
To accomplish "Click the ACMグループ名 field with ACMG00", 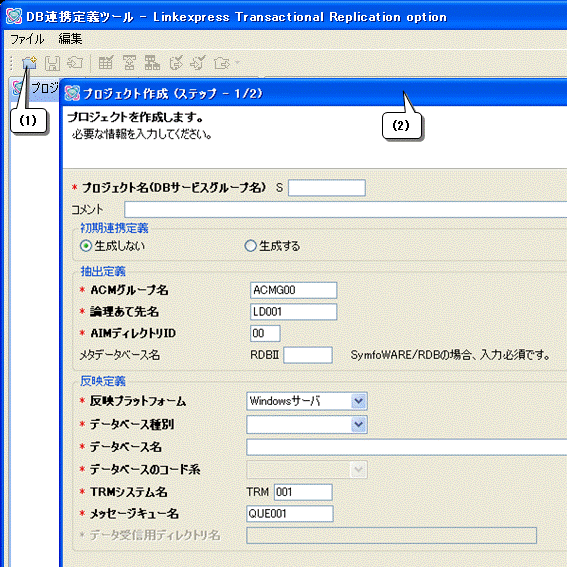I will coord(293,290).
